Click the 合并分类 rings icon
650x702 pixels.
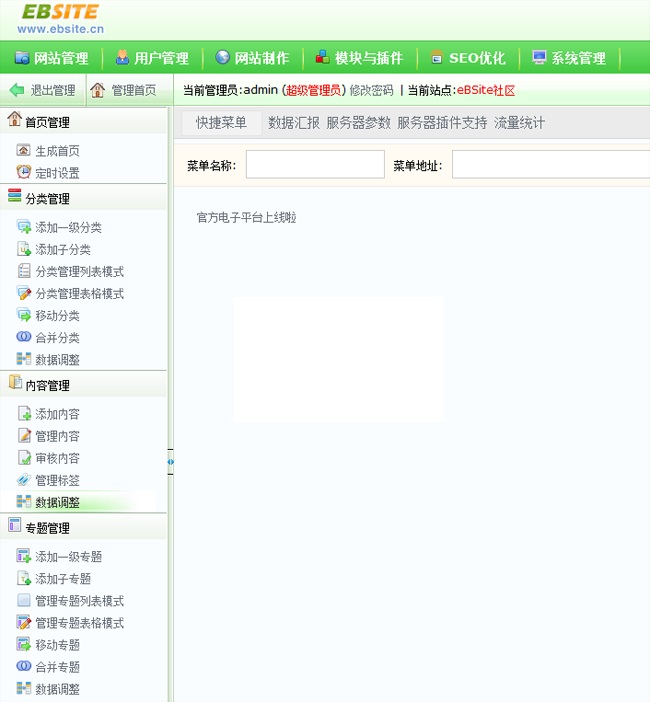23,337
